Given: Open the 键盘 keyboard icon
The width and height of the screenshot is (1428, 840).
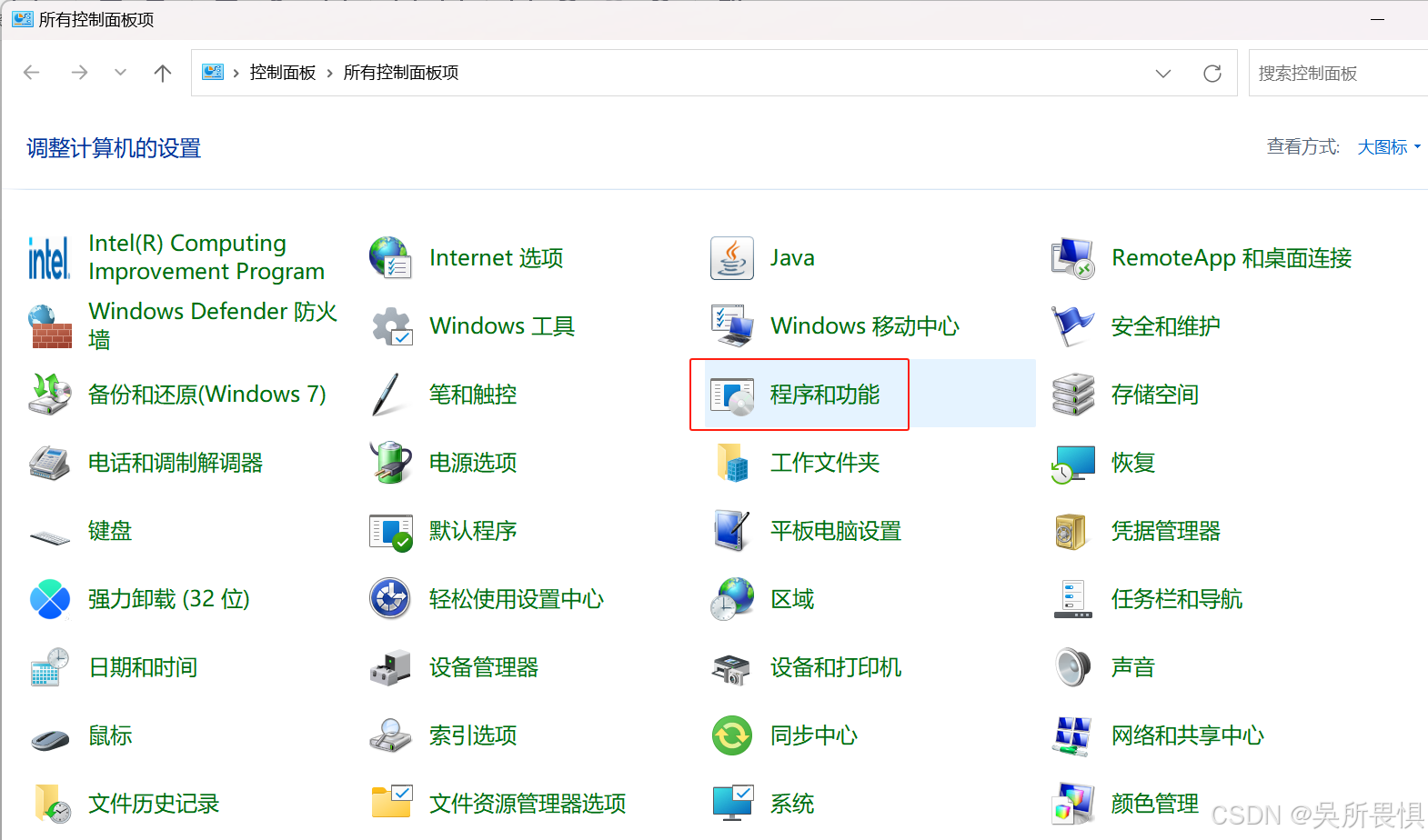Looking at the screenshot, I should point(49,536).
